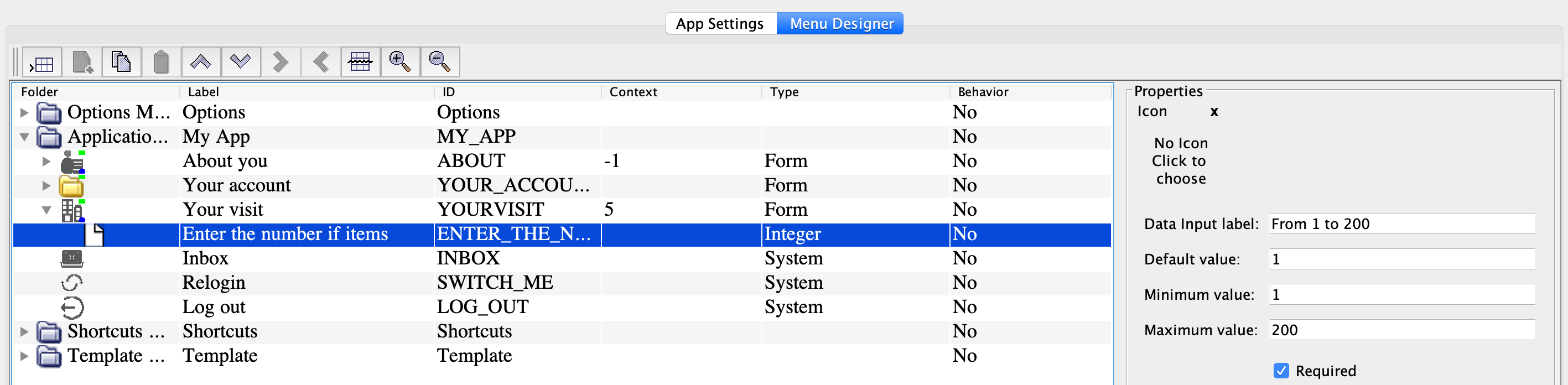Expand the Shortcuts folder

click(x=24, y=331)
